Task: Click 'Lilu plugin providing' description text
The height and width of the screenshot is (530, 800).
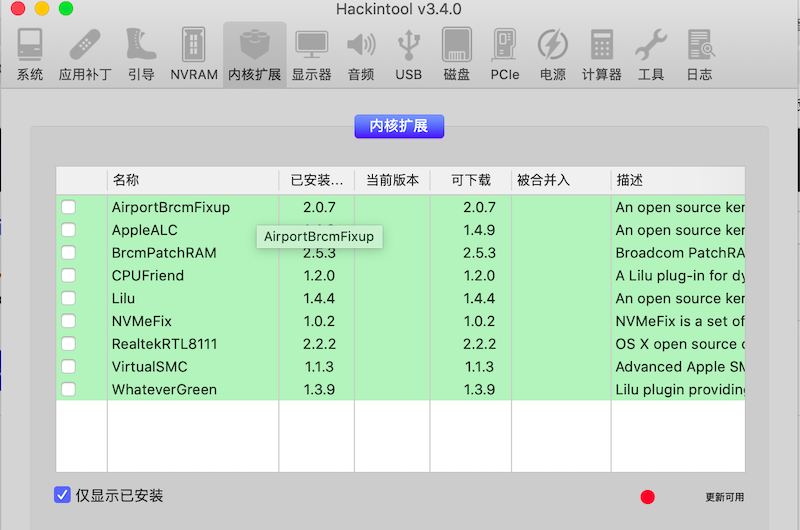Action: [x=680, y=389]
